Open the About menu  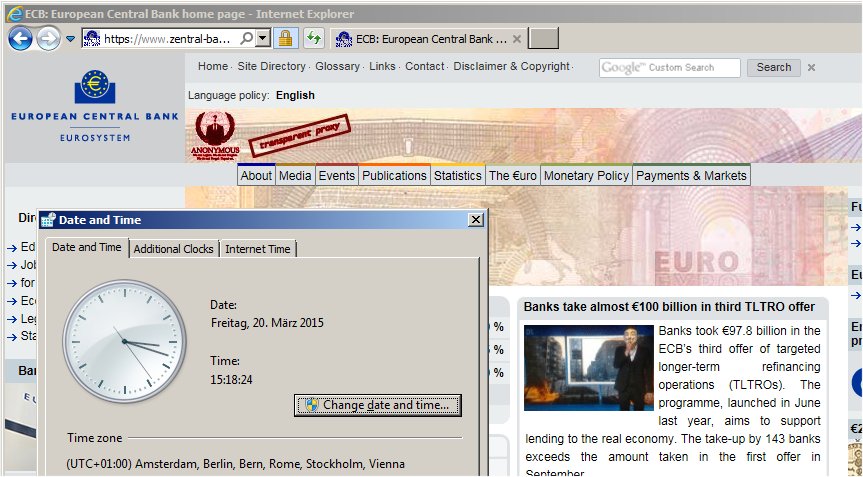(256, 176)
